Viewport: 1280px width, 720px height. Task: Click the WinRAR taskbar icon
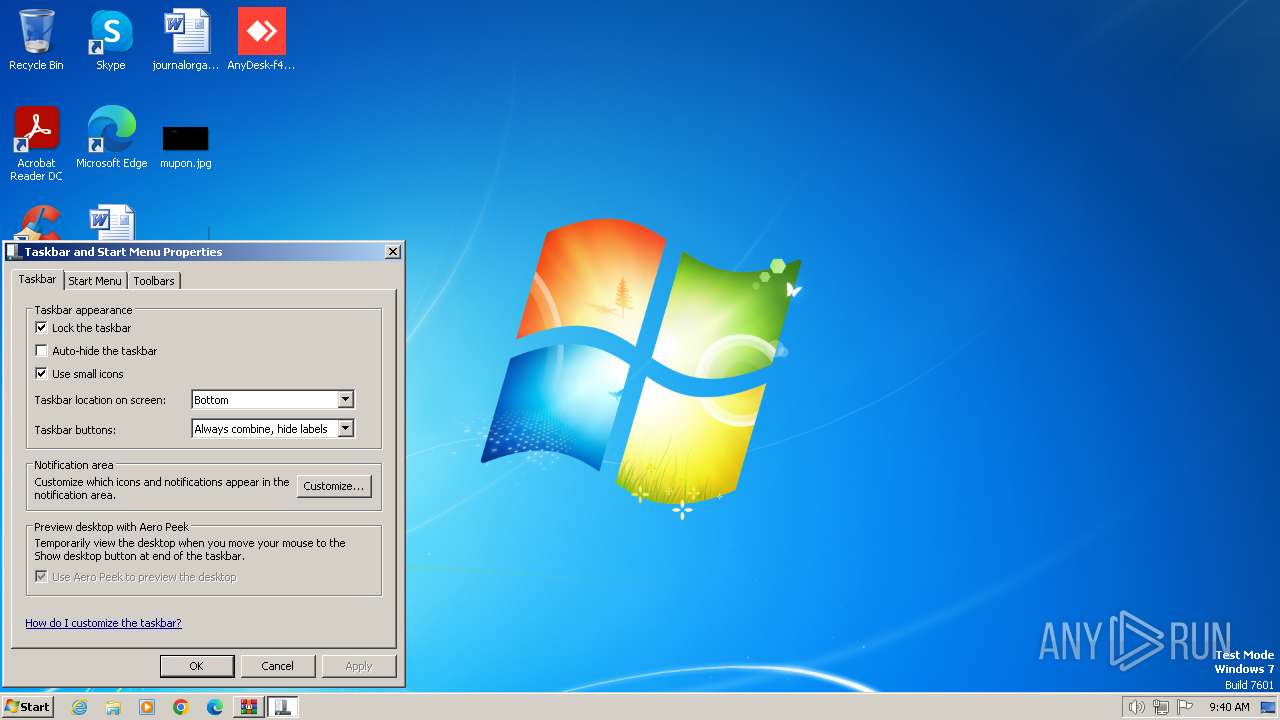click(249, 707)
